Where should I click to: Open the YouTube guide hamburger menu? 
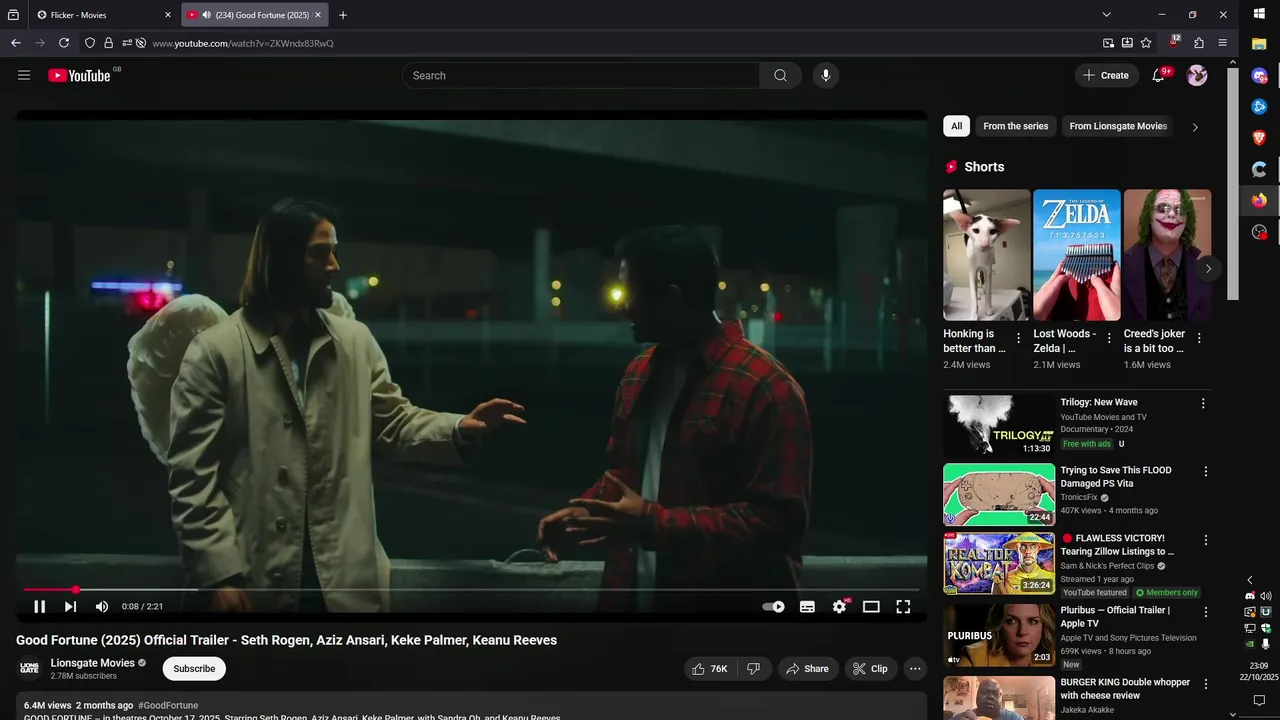pyautogui.click(x=24, y=75)
